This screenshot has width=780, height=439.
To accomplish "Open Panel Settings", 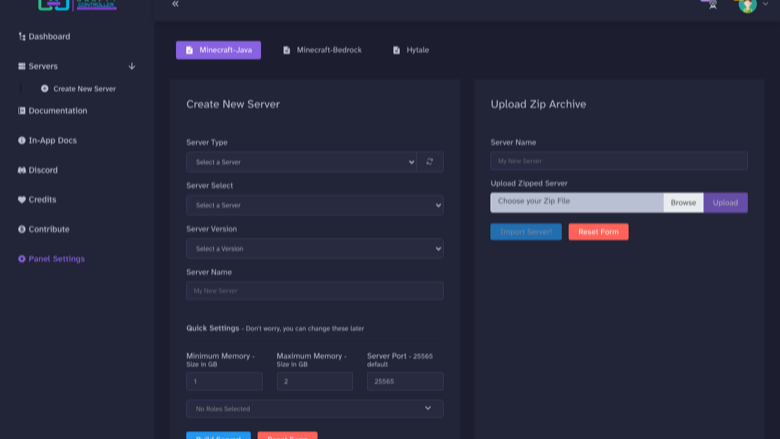I will [57, 259].
